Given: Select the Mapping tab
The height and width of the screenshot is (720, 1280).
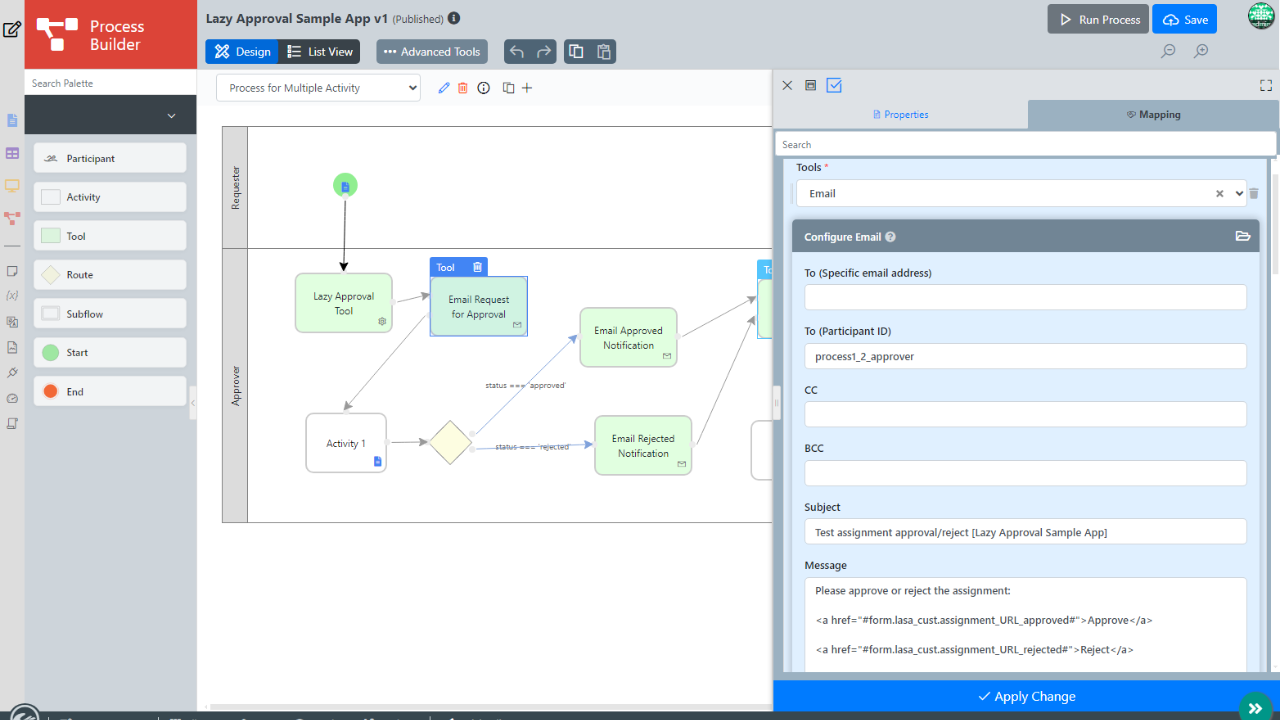Looking at the screenshot, I should pyautogui.click(x=1153, y=115).
